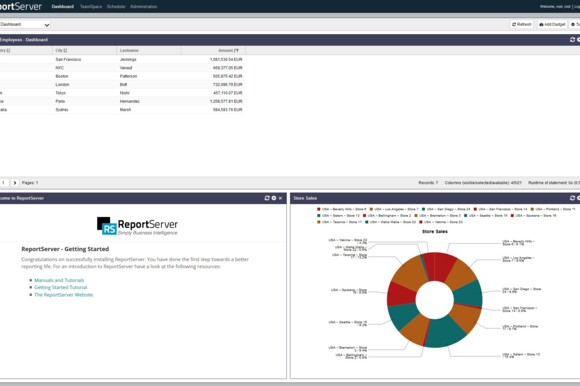This screenshot has width=580, height=386.
Task: Switch to the Administration module
Action: [144, 7]
